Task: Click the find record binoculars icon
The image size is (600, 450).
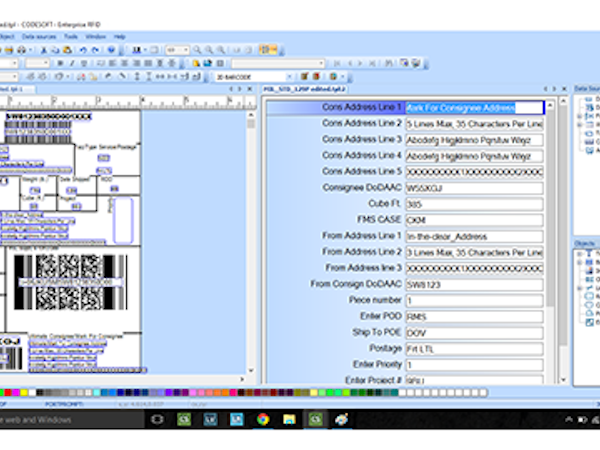Action: (388, 63)
